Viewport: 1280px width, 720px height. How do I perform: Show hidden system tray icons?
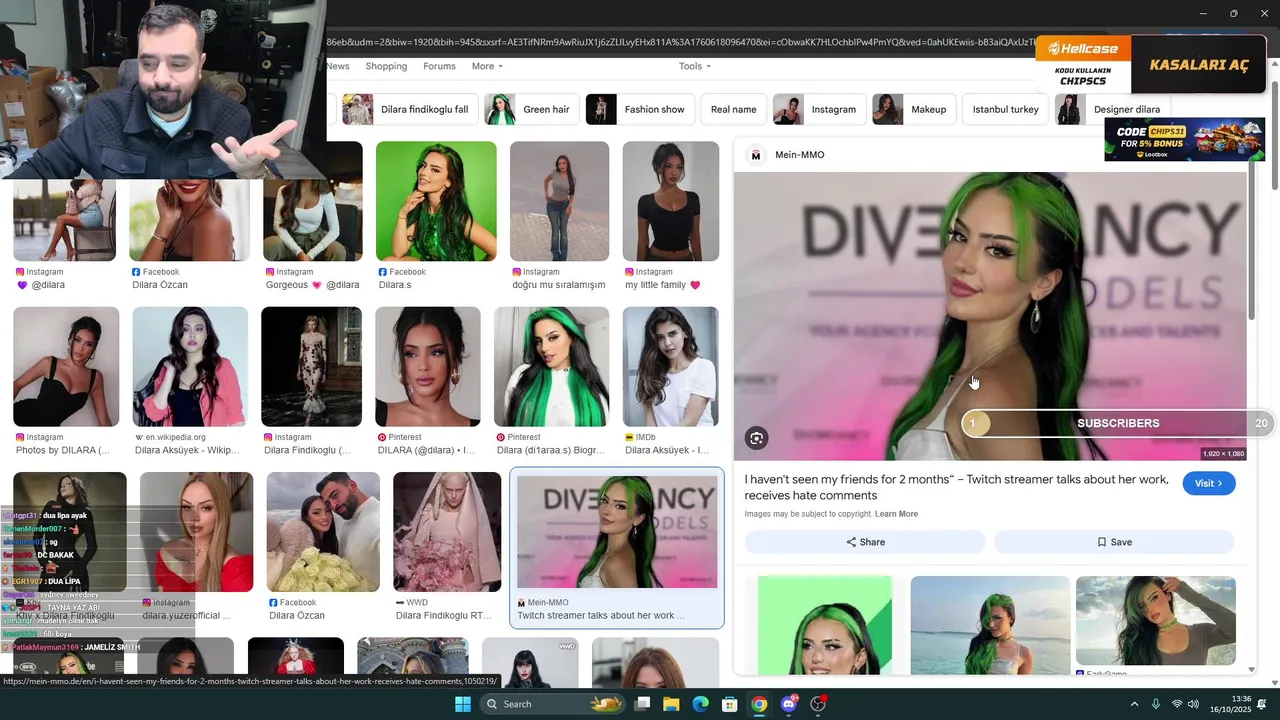coord(1134,704)
